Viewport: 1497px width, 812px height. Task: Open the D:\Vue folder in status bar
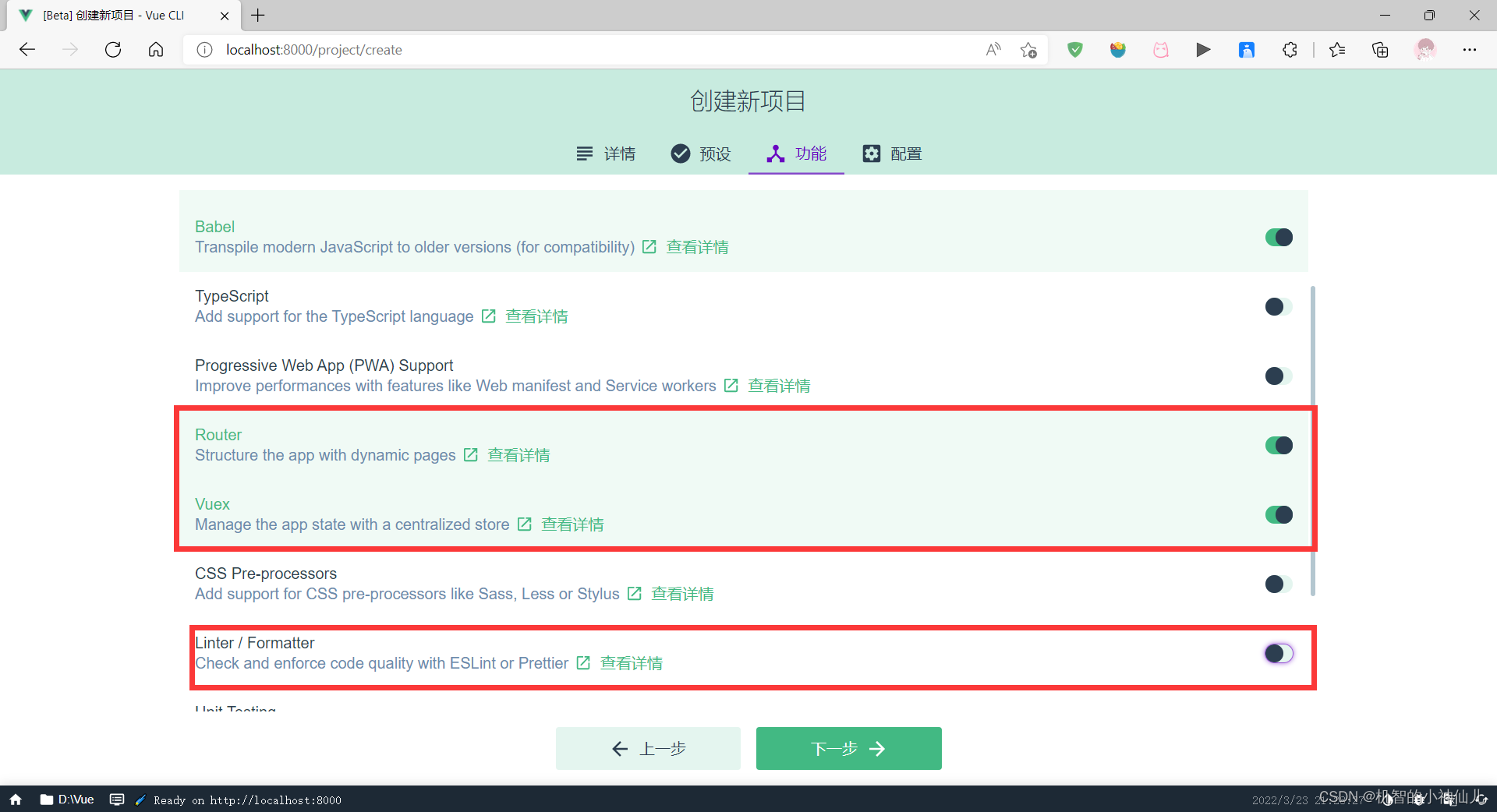coord(67,800)
